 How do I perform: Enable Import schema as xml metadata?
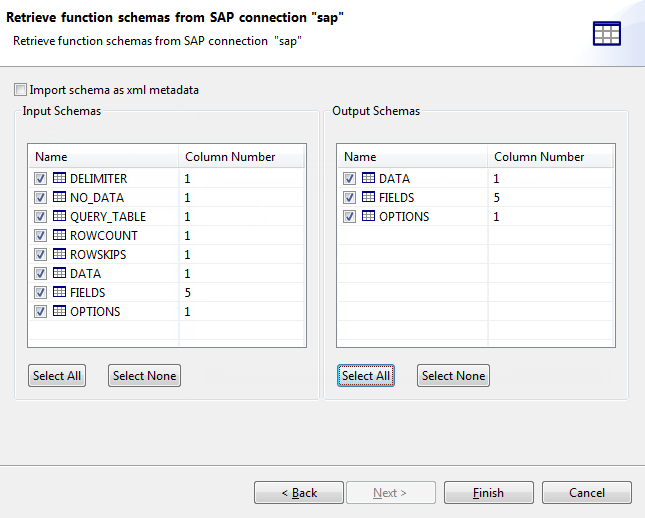(x=21, y=90)
